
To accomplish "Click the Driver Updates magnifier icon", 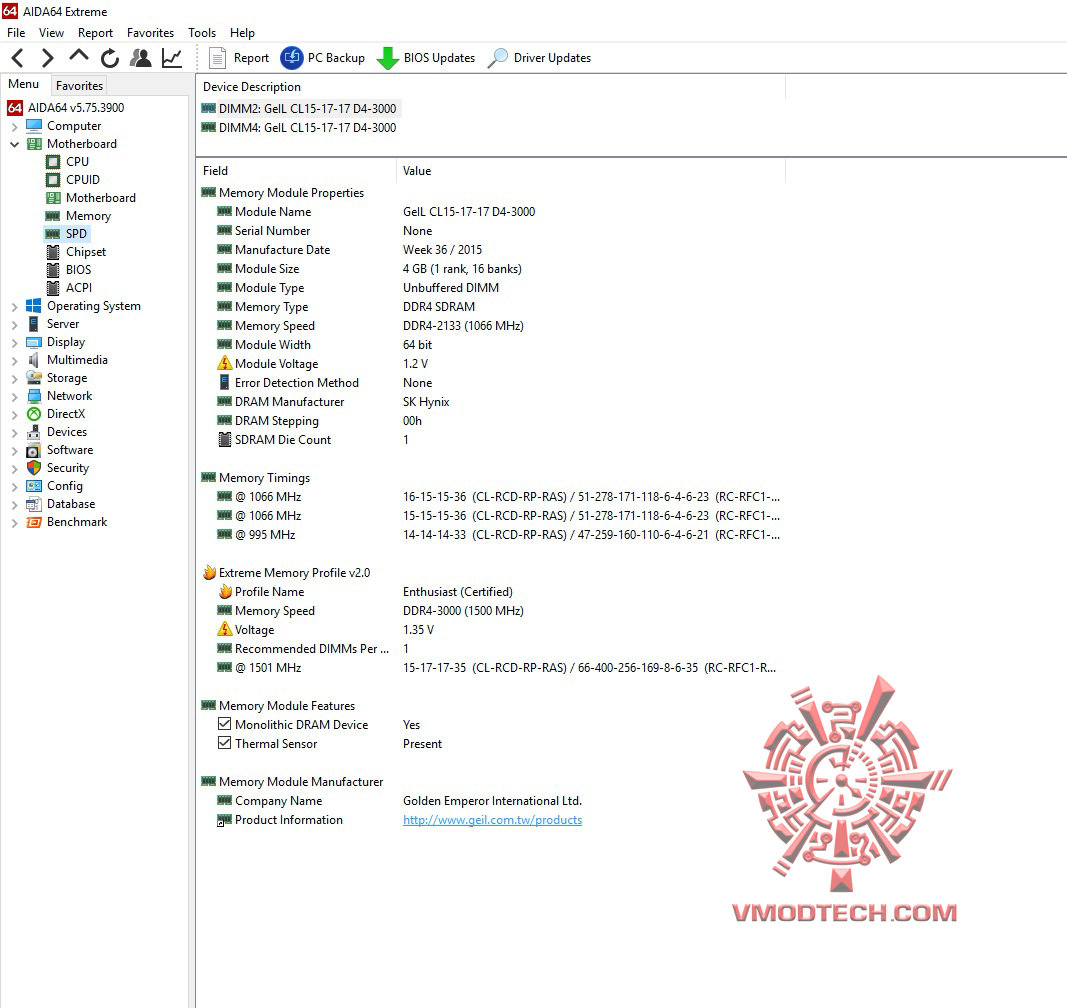I will coord(498,58).
